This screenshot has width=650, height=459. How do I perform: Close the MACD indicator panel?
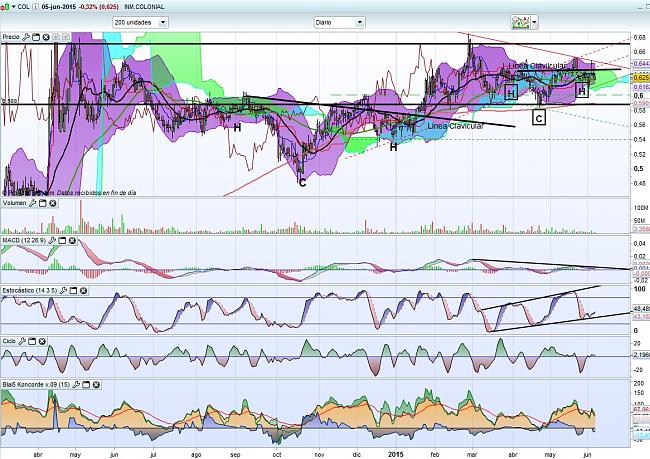point(72,240)
